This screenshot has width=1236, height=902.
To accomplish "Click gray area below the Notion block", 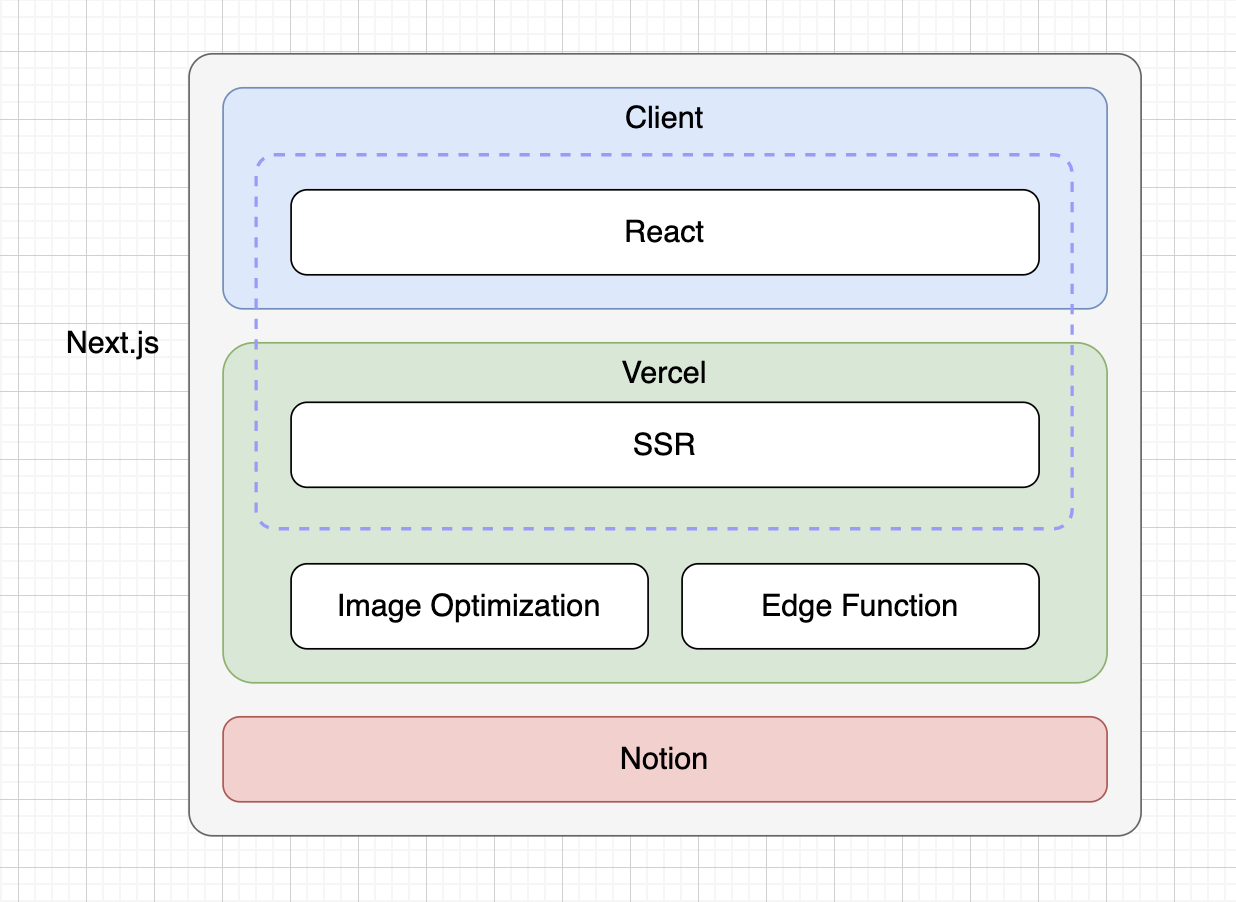I will pyautogui.click(x=664, y=818).
